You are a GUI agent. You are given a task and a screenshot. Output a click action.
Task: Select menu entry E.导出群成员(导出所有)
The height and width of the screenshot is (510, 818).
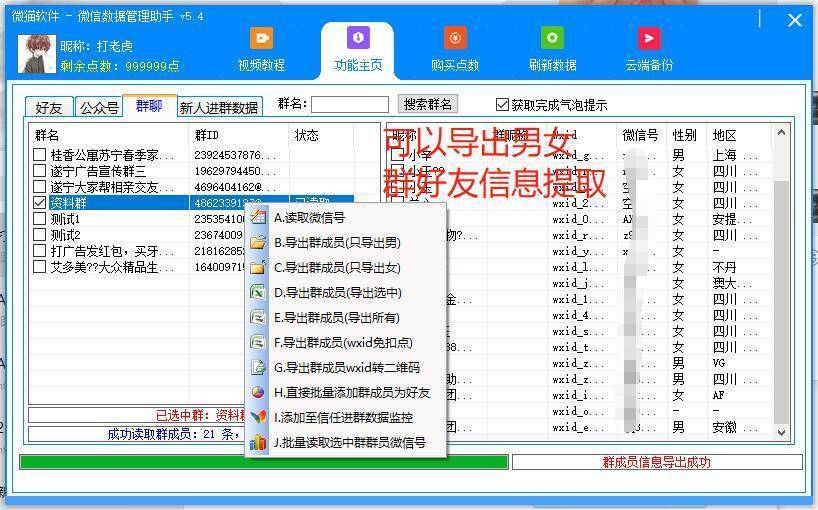[x=336, y=318]
